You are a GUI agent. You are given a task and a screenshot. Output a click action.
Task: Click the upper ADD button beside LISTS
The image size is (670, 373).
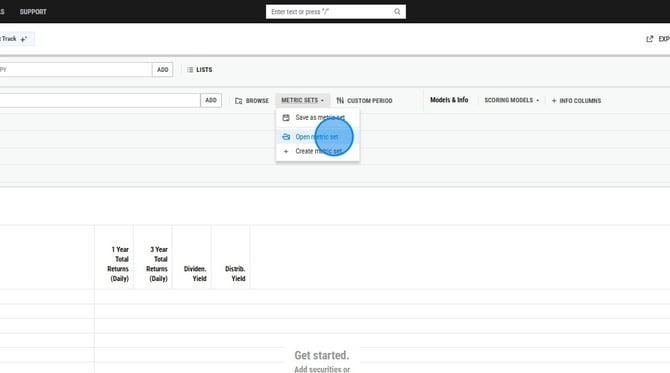[x=162, y=70]
